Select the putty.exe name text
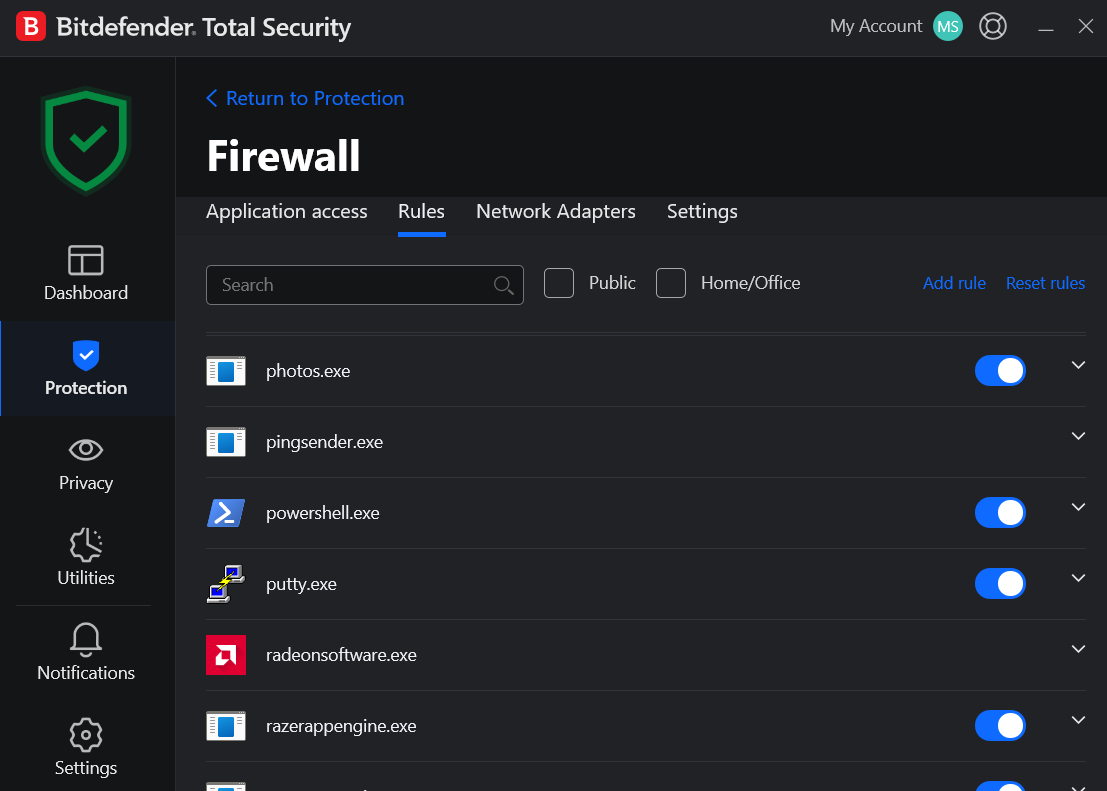The height and width of the screenshot is (791, 1107). (301, 584)
